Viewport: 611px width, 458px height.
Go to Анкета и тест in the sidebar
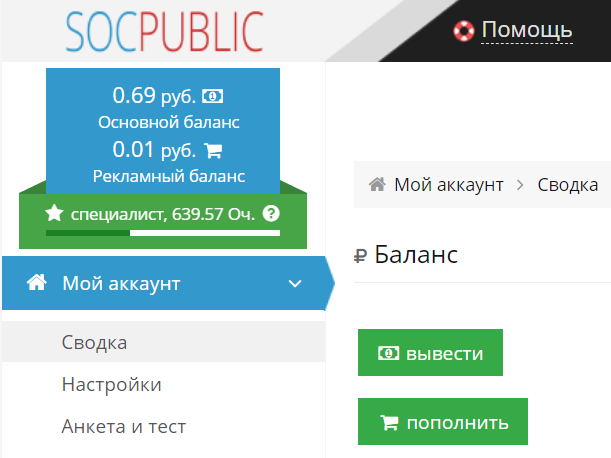pyautogui.click(x=123, y=426)
